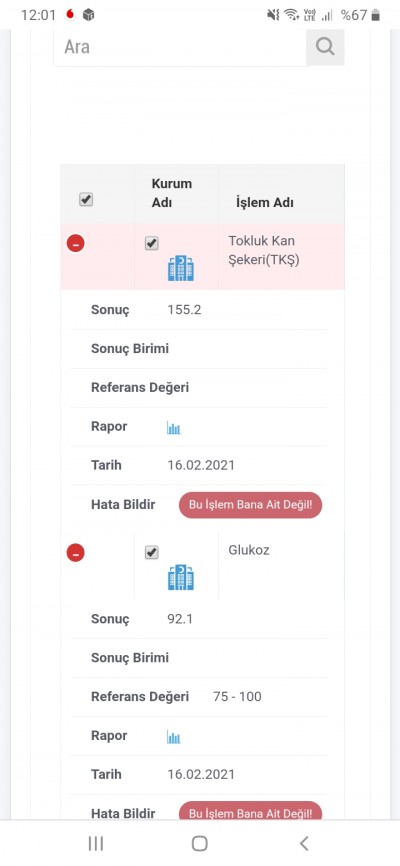Sort by the İşlem Adı column header
Screen dimensions: 400x866
265,203
